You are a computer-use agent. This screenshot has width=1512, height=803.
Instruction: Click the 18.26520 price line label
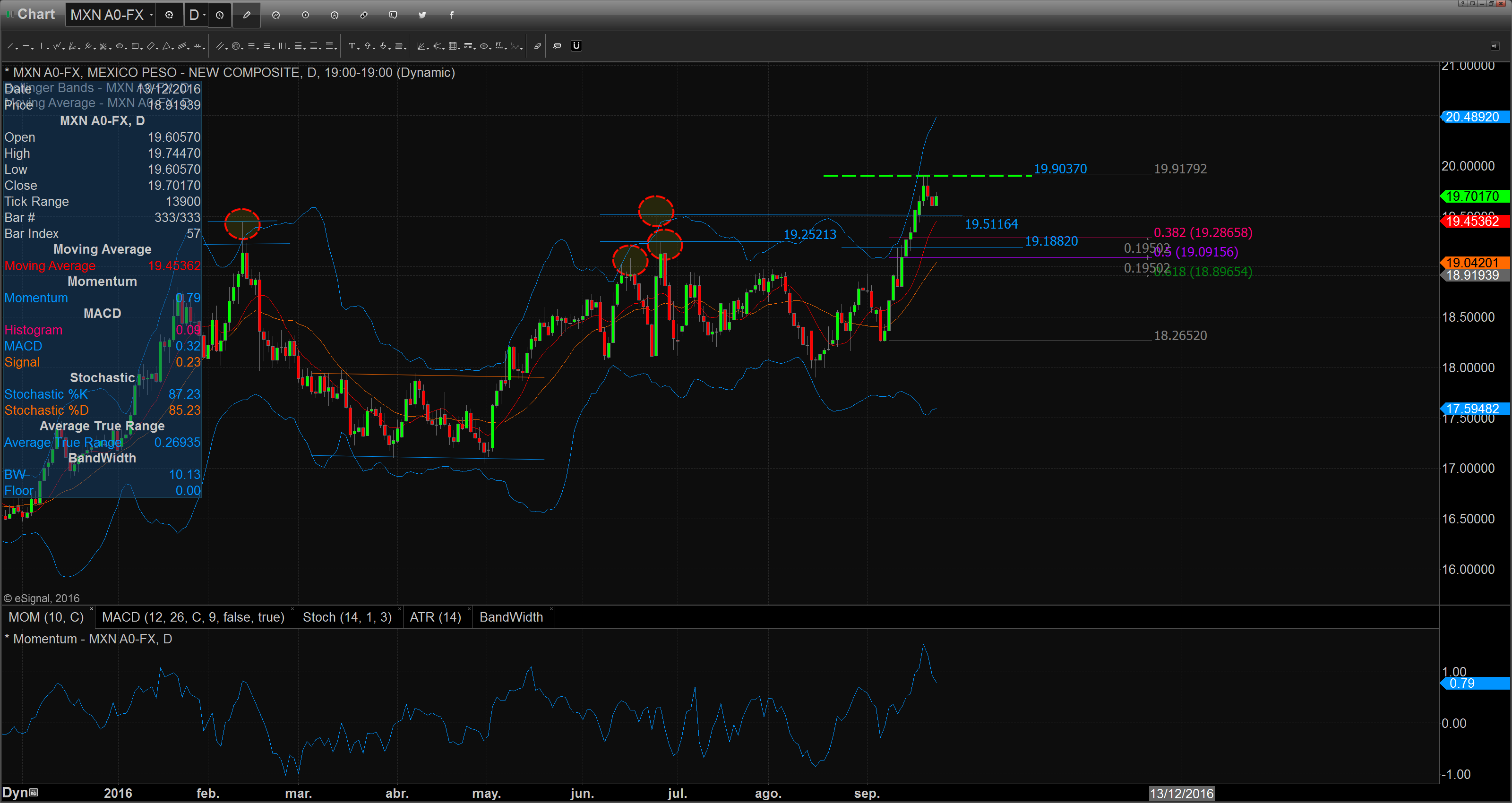pyautogui.click(x=1180, y=336)
